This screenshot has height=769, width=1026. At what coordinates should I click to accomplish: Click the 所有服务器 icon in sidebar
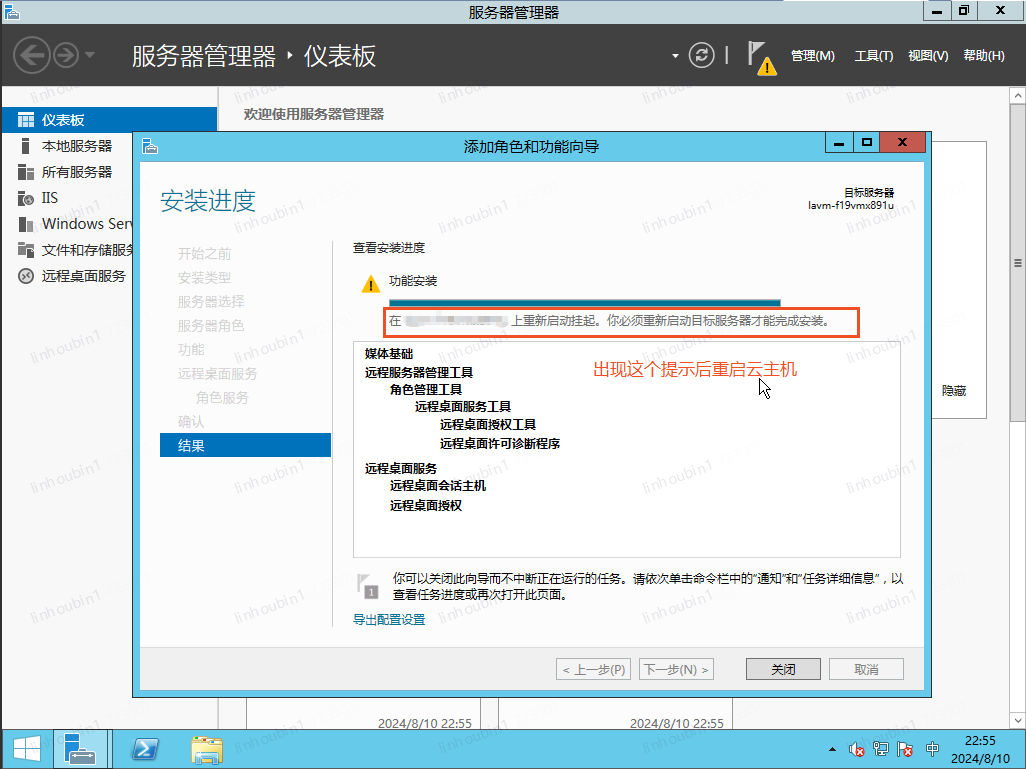click(26, 172)
